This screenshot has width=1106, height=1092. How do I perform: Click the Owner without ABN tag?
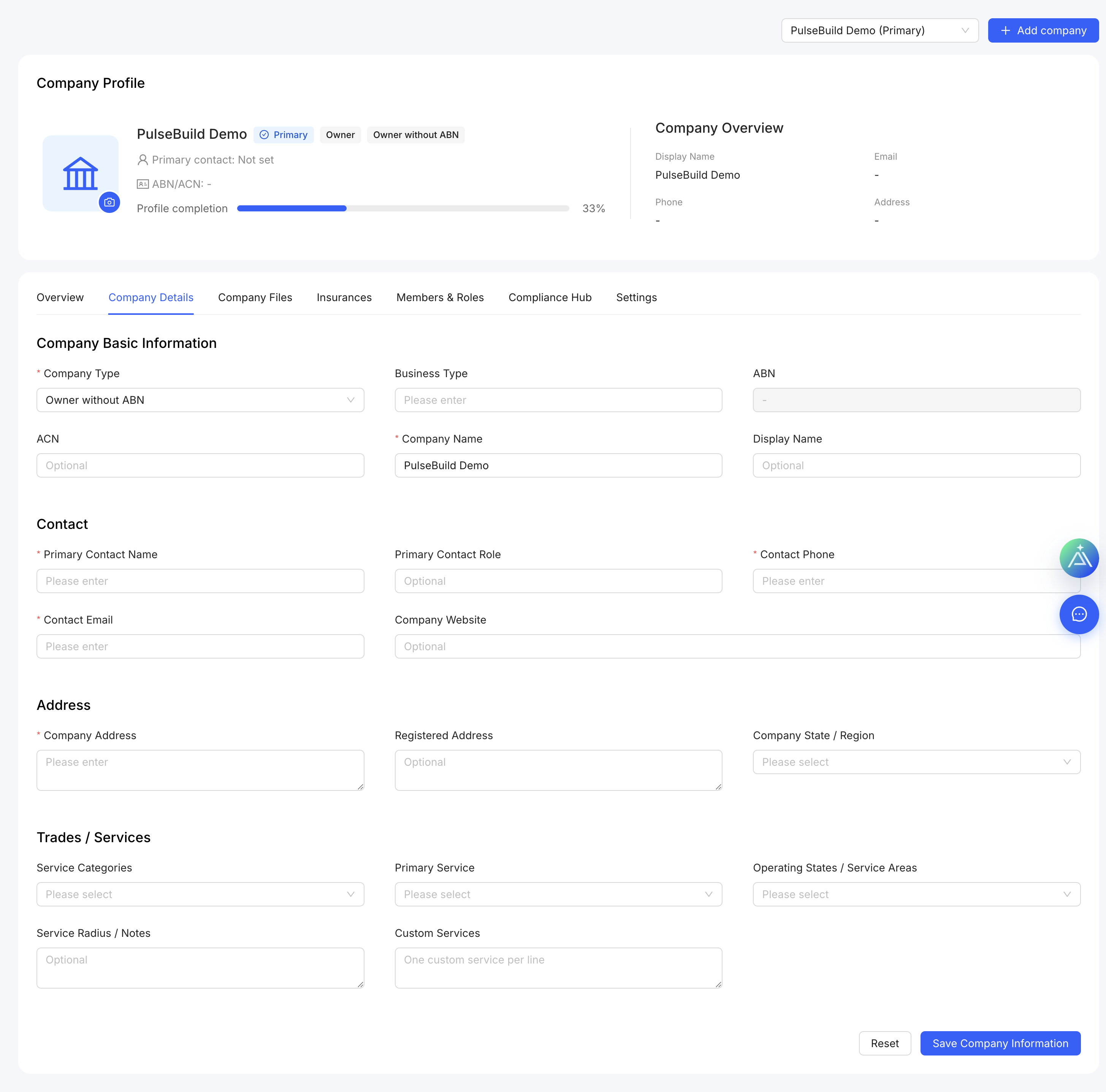point(416,135)
